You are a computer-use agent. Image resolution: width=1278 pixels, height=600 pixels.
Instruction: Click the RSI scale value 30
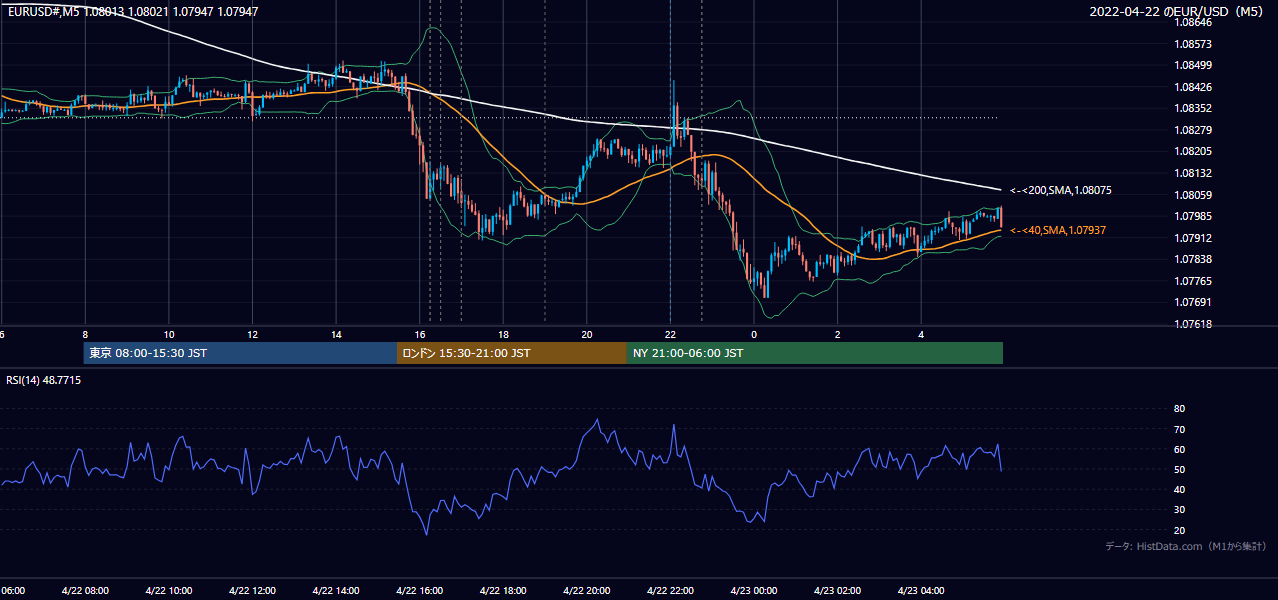(1179, 509)
